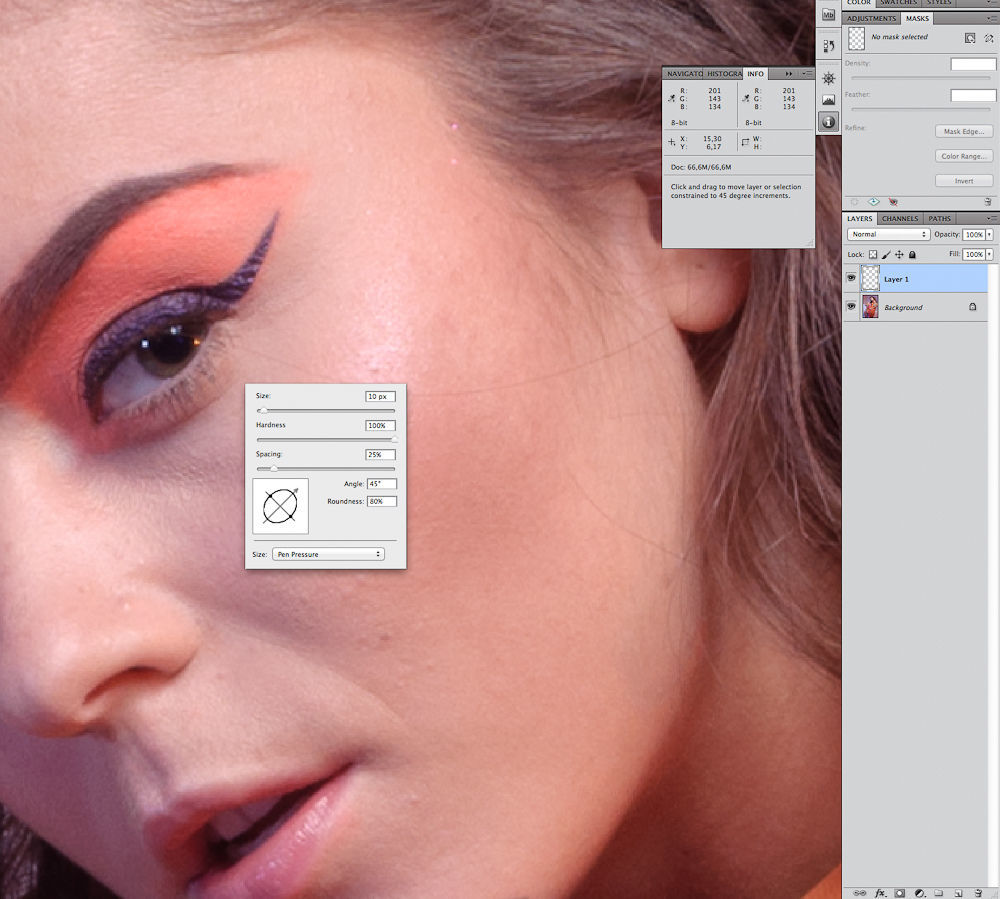This screenshot has height=899, width=1000.
Task: Open the Navigator panel wheel icon
Action: click(829, 78)
